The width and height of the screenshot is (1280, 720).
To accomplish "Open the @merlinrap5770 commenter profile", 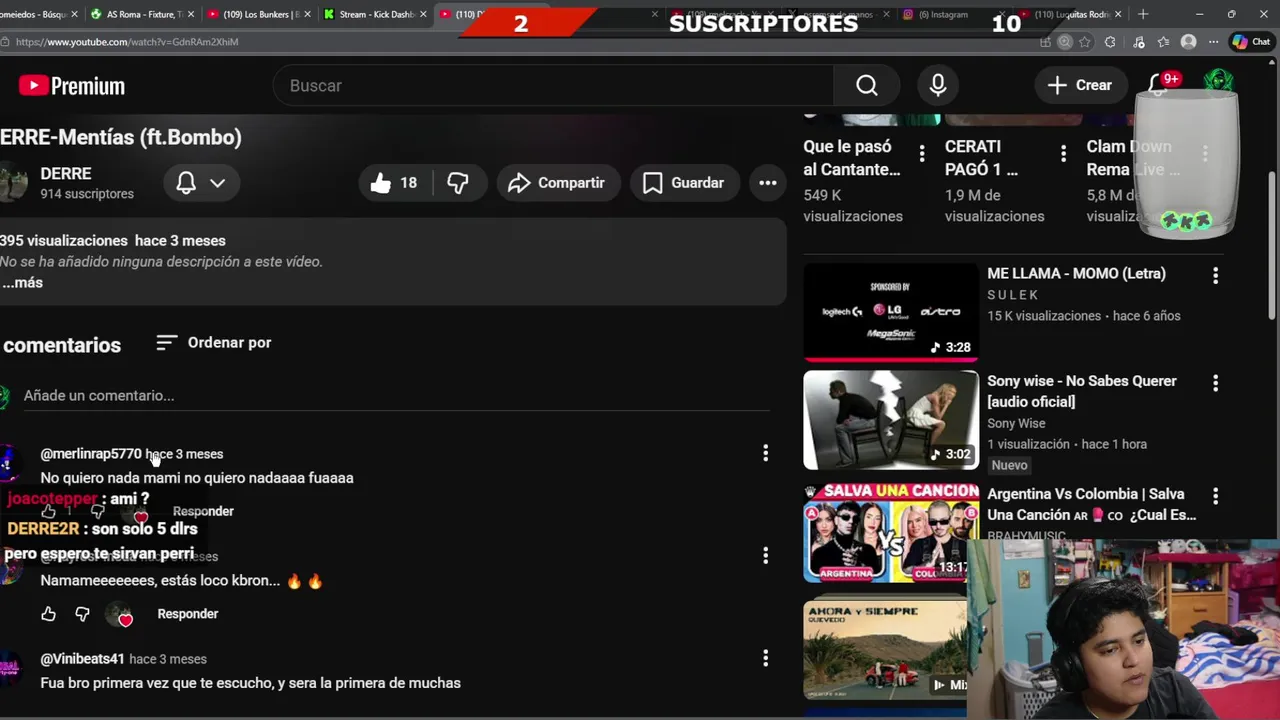I will (x=90, y=454).
